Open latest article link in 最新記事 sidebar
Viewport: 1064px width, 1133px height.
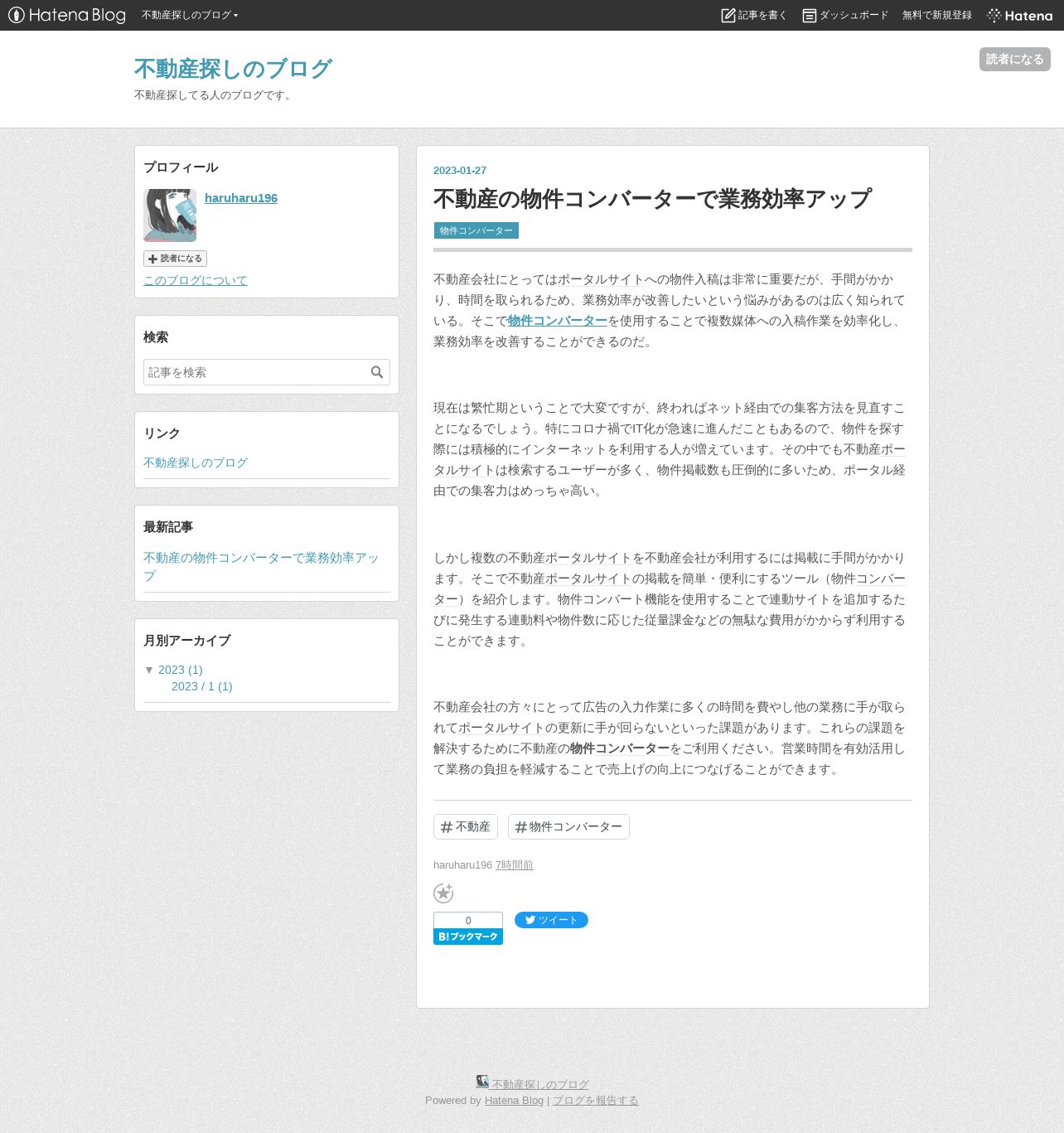pos(261,566)
